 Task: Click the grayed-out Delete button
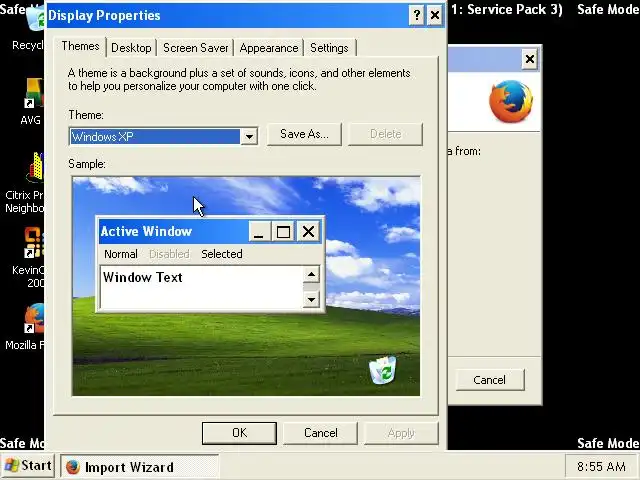pyautogui.click(x=385, y=134)
